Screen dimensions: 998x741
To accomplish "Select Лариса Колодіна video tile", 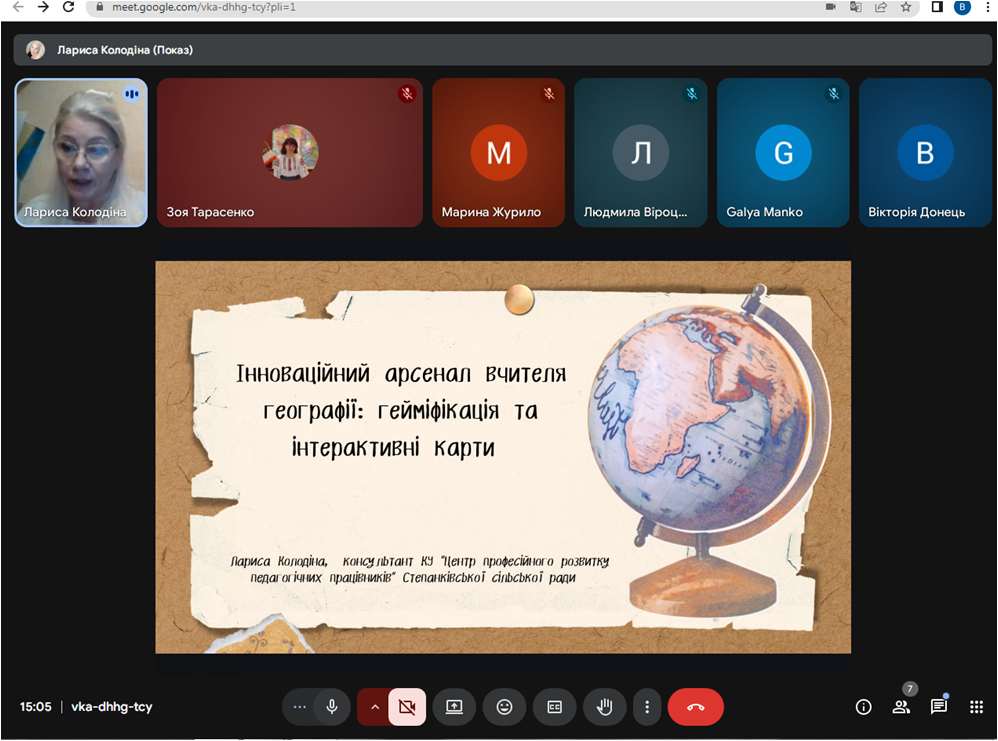I will tap(81, 152).
